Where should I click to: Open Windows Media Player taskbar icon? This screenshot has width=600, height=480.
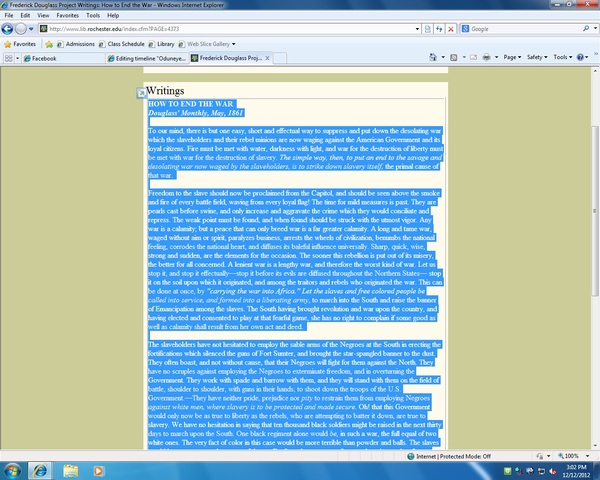(x=98, y=471)
